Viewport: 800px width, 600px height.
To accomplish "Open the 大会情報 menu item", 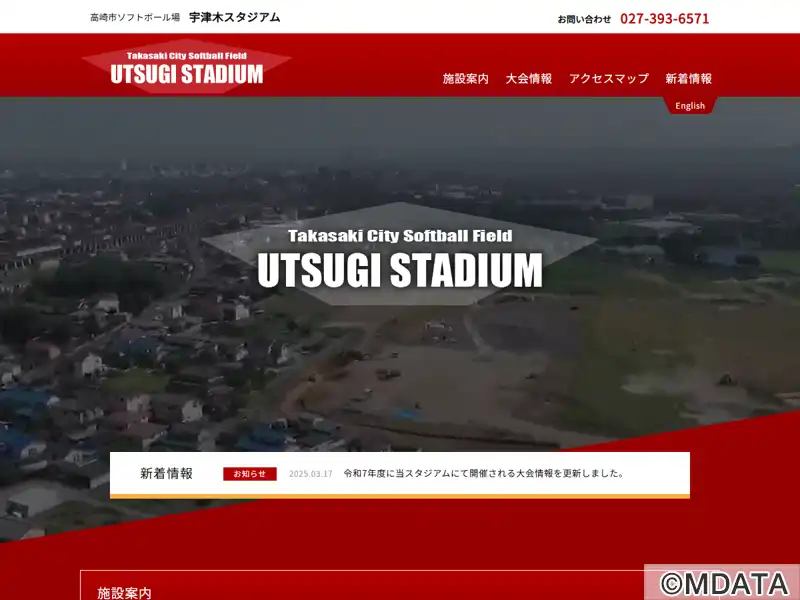I will click(529, 79).
